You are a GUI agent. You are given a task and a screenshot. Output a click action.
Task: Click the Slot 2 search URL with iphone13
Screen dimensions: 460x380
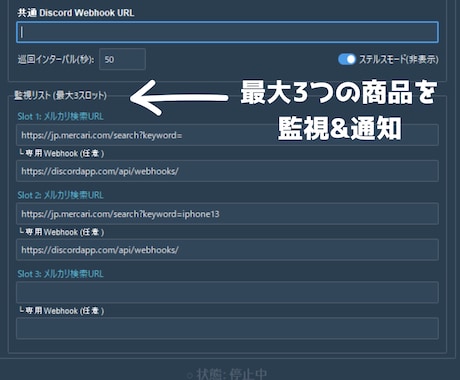227,214
